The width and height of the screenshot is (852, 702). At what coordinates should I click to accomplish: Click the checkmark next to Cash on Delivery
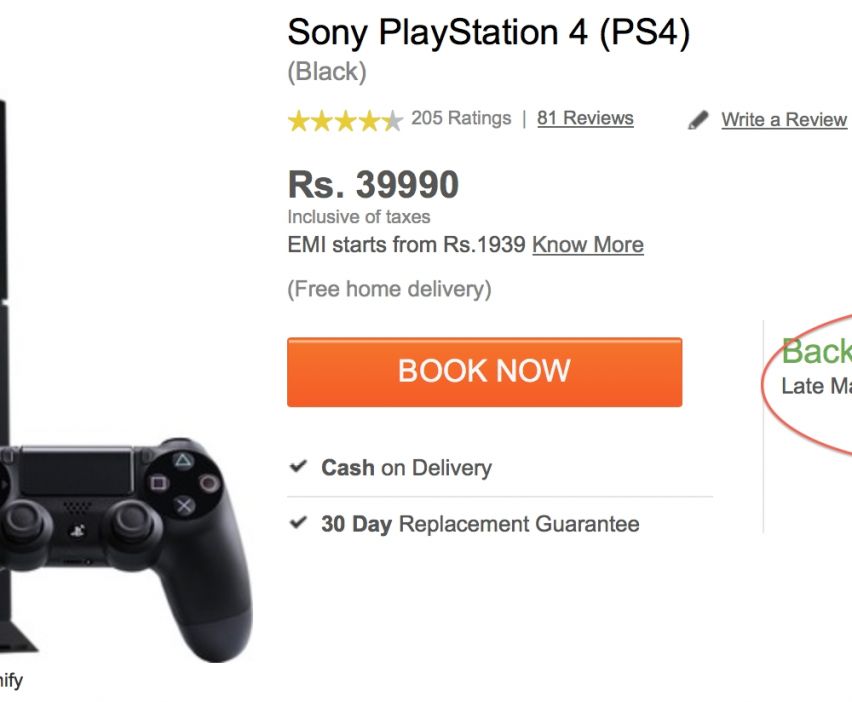(x=298, y=466)
